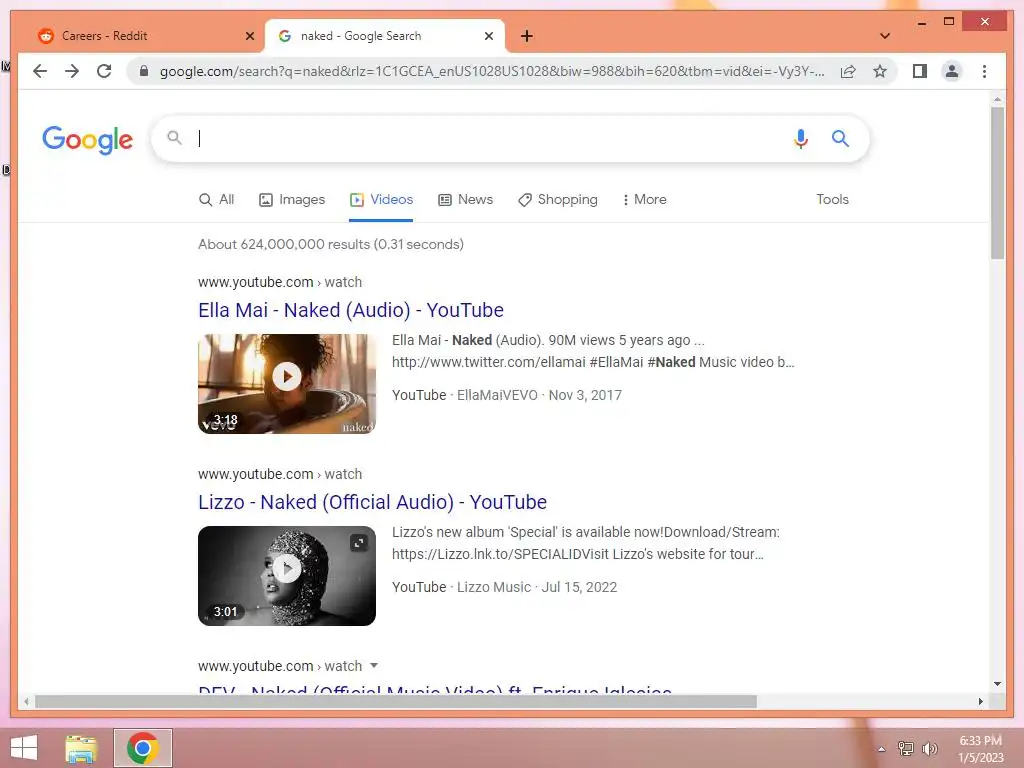Switch to the All results tab
Screen dimensions: 1024x768
pos(216,200)
